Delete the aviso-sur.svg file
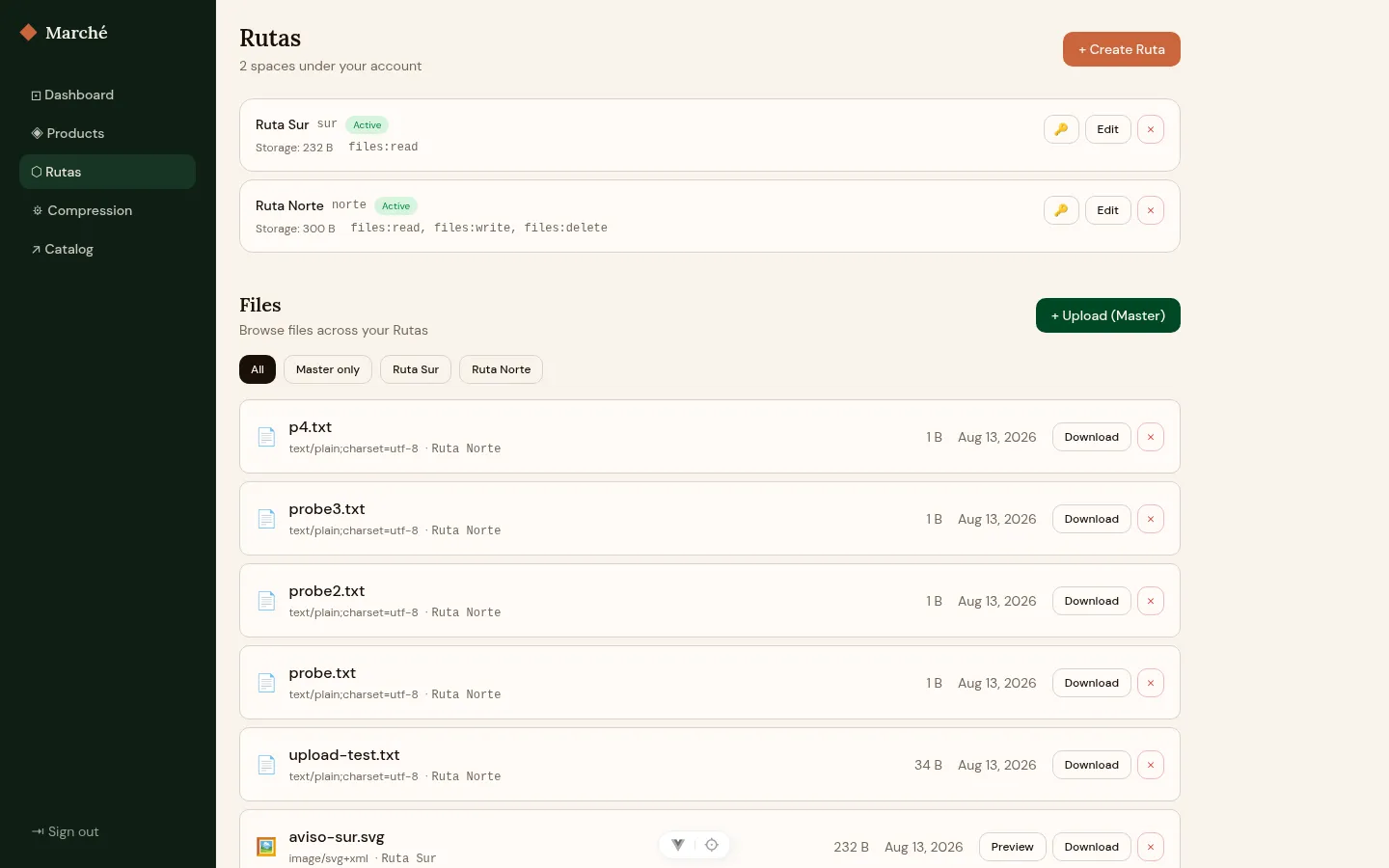 1150,847
